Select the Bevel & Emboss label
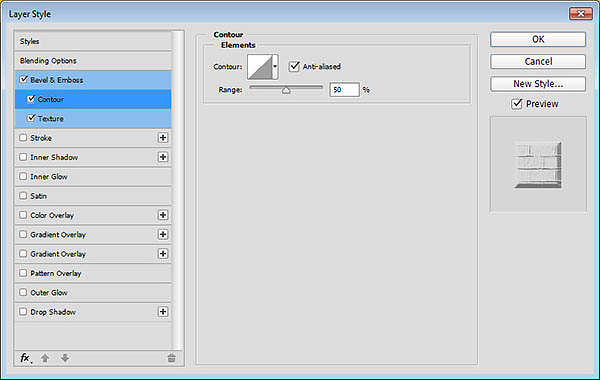This screenshot has width=600, height=380. [x=57, y=80]
